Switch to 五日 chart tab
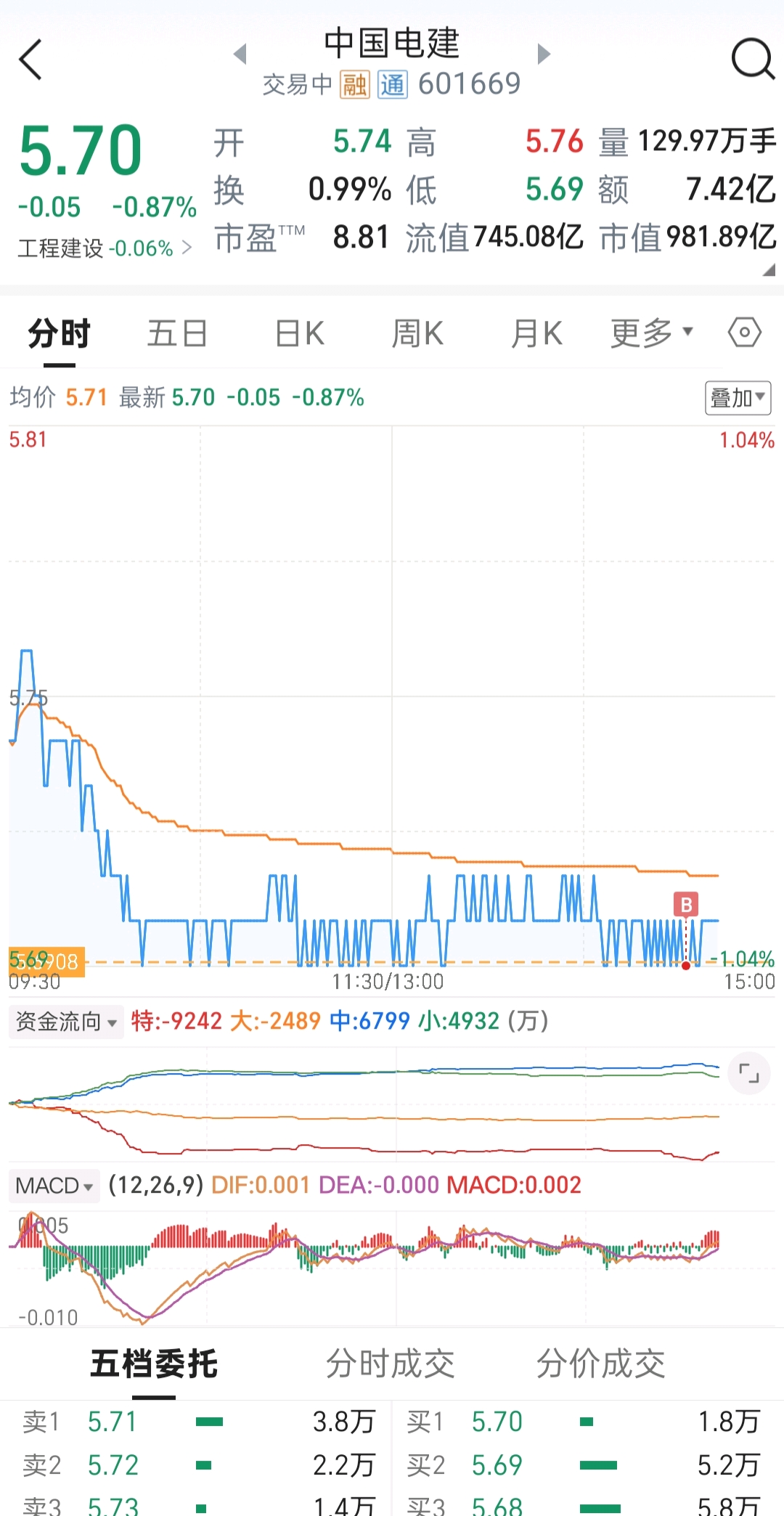 tap(177, 333)
